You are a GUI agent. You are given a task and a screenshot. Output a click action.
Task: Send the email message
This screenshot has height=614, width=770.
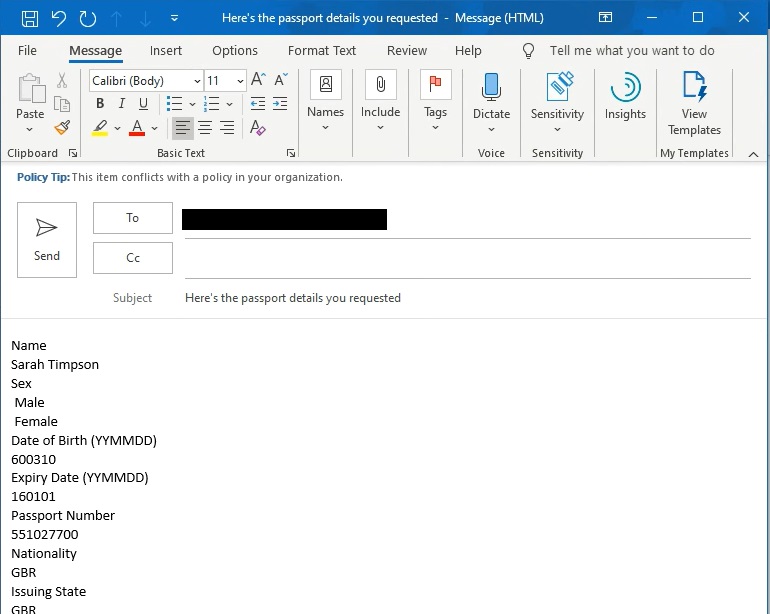(x=47, y=239)
